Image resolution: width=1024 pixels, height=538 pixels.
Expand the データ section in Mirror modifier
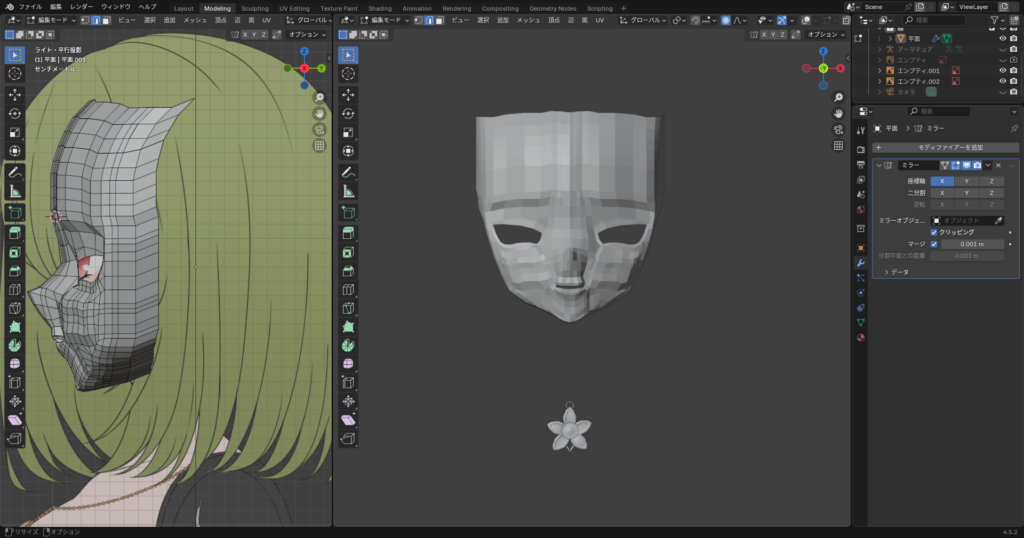(x=897, y=272)
